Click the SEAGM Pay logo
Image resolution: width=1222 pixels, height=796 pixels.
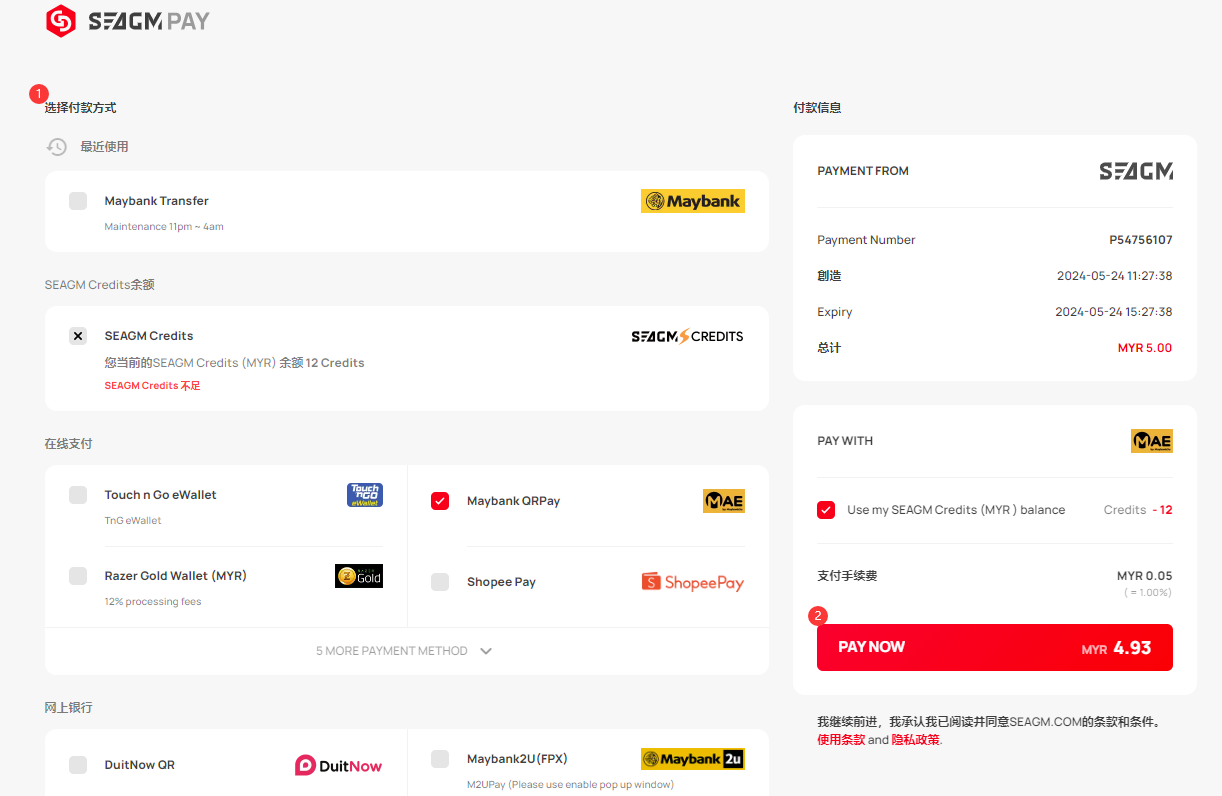click(128, 21)
